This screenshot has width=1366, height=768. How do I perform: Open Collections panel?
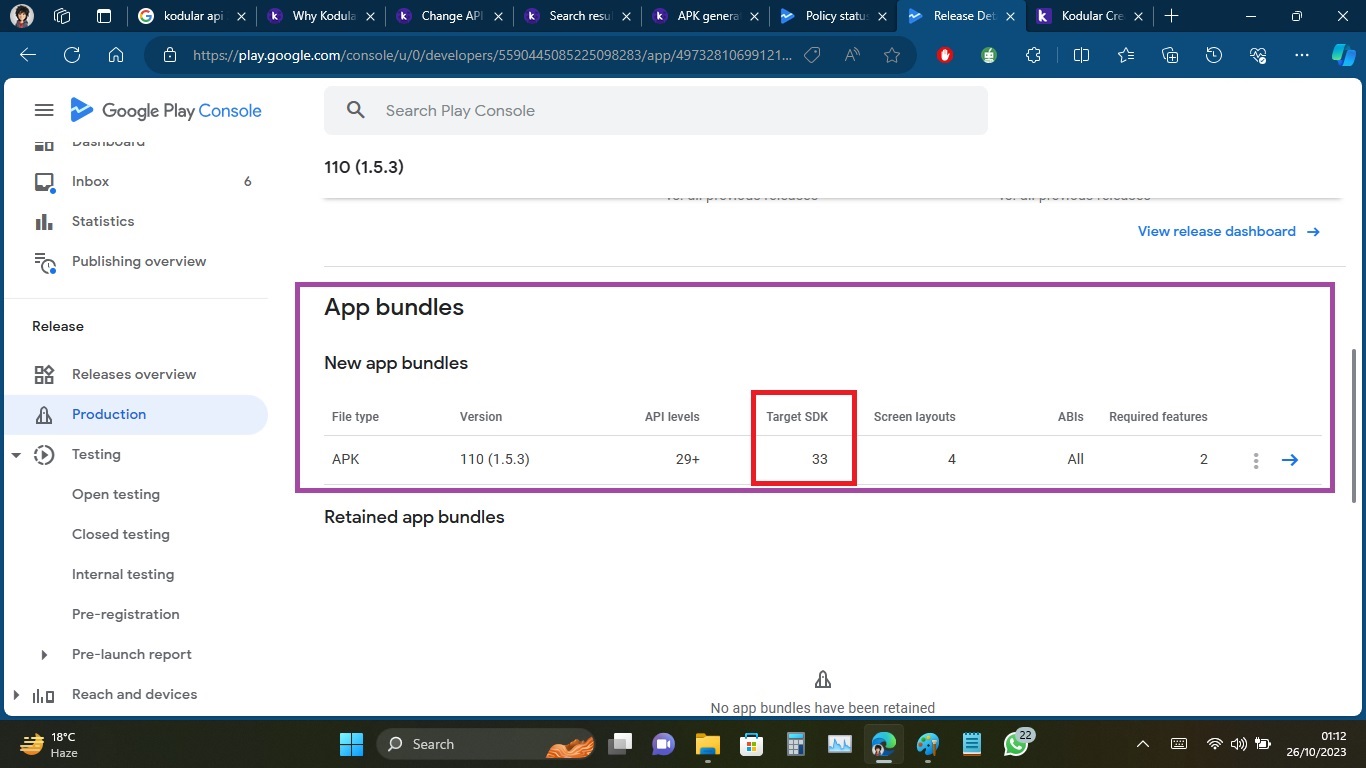(x=1170, y=56)
